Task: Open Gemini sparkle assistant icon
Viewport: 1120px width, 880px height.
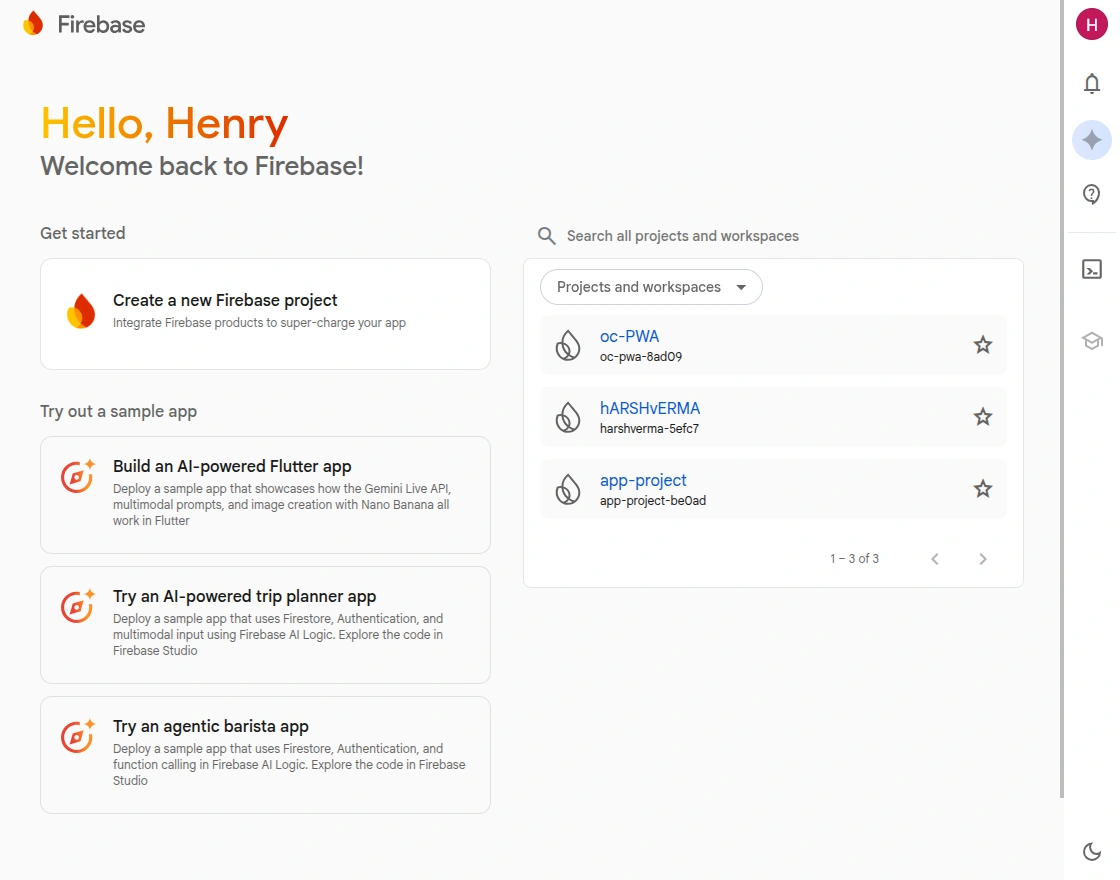Action: pos(1091,140)
